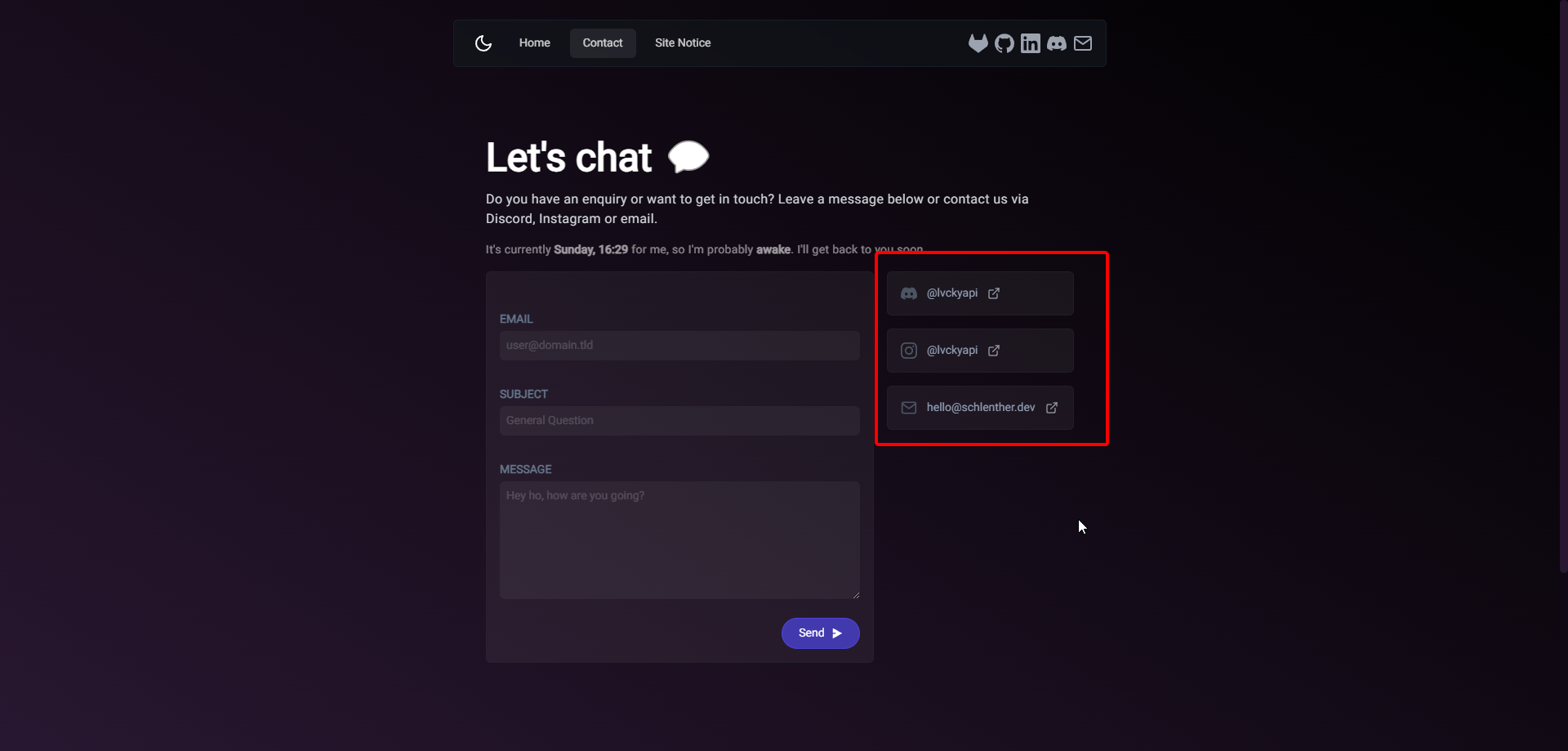Click inside the Message text area
Image resolution: width=1568 pixels, height=751 pixels.
pyautogui.click(x=679, y=539)
